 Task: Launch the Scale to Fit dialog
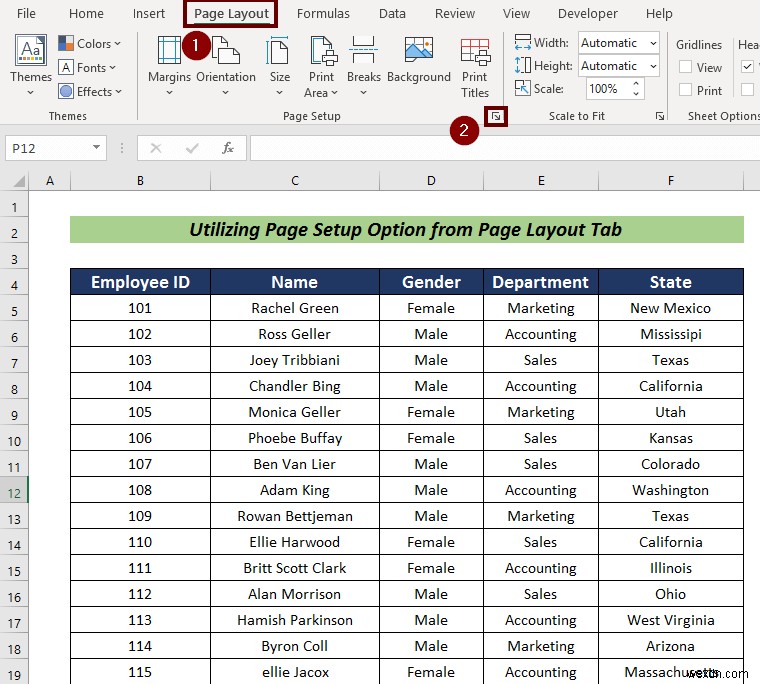pos(659,116)
